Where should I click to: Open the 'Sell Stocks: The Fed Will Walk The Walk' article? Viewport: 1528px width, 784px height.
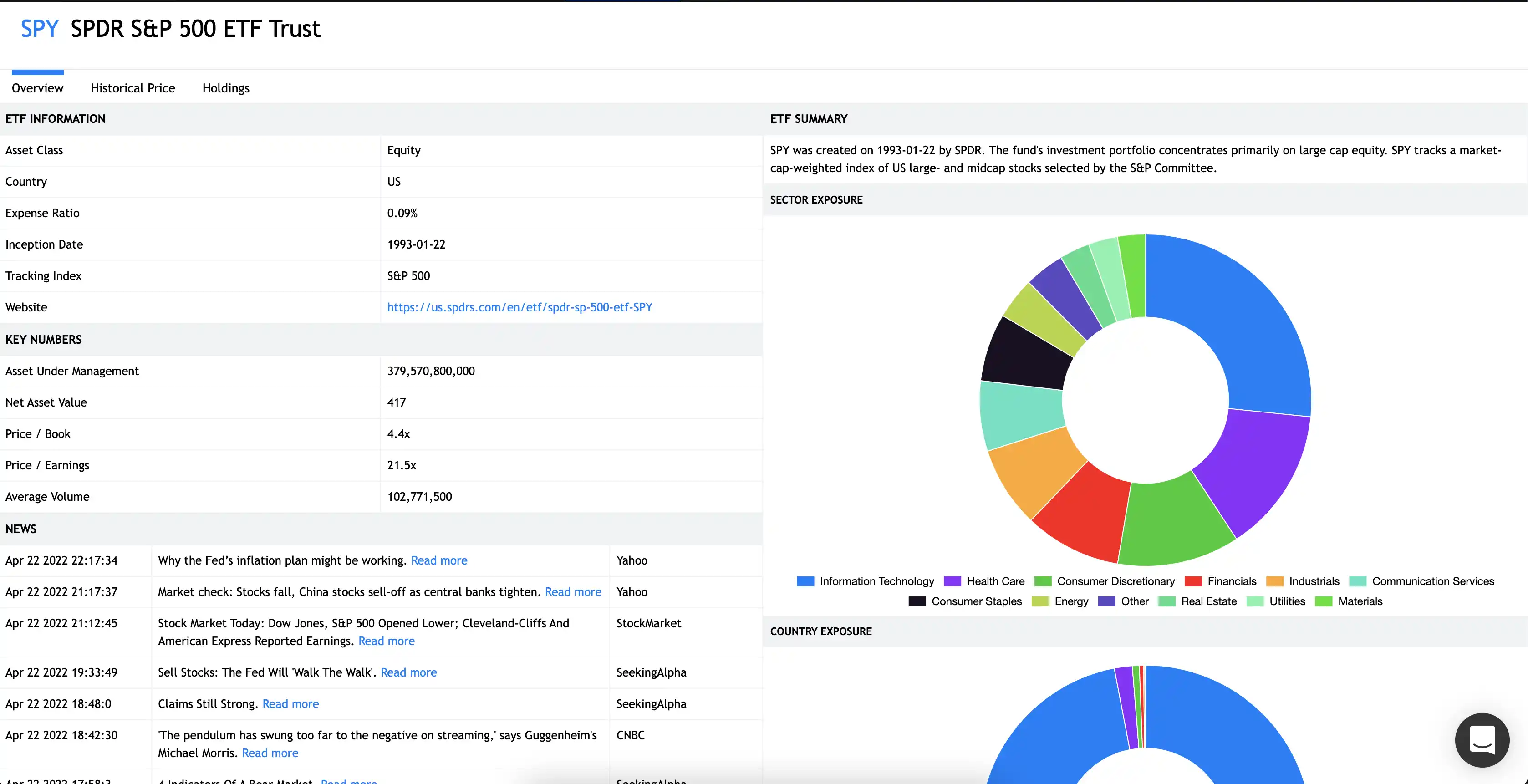pyautogui.click(x=409, y=672)
